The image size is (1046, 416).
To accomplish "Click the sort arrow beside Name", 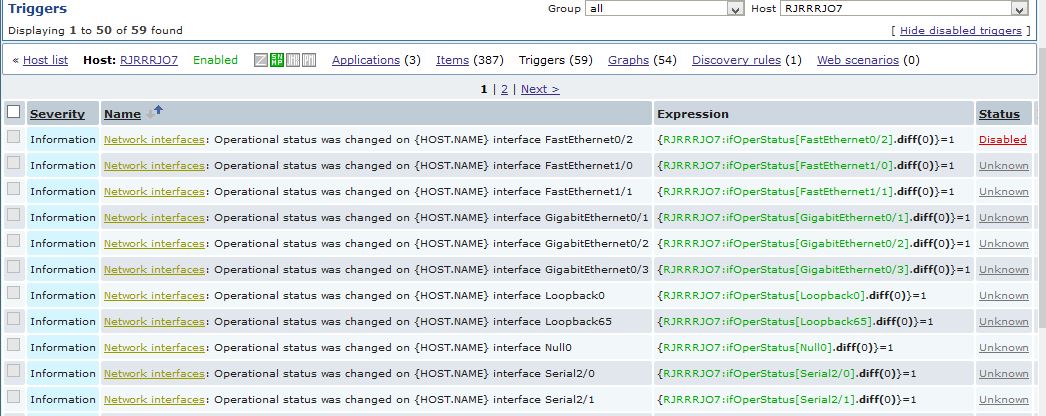I will 155,112.
